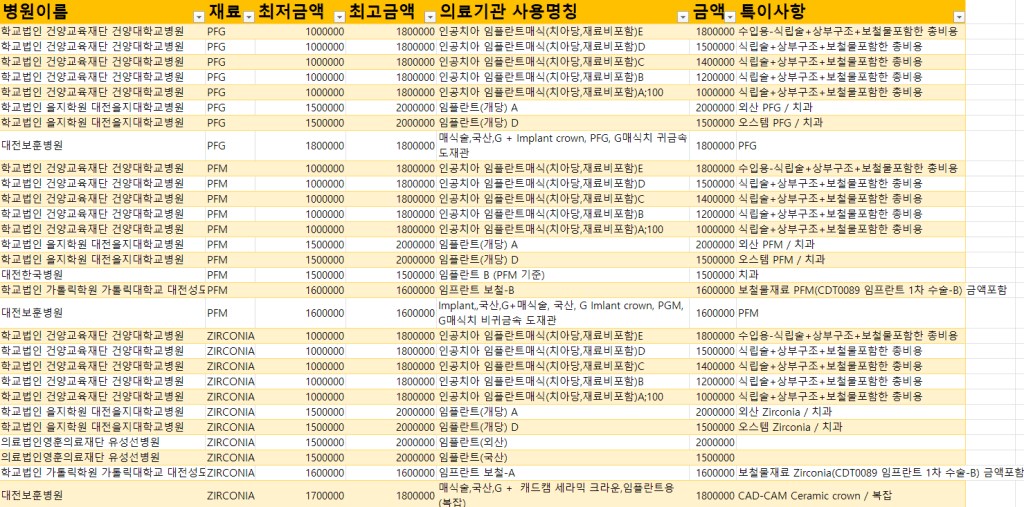Open the 병원이름 column filter dropdown
This screenshot has height=507, width=1024.
200,18
